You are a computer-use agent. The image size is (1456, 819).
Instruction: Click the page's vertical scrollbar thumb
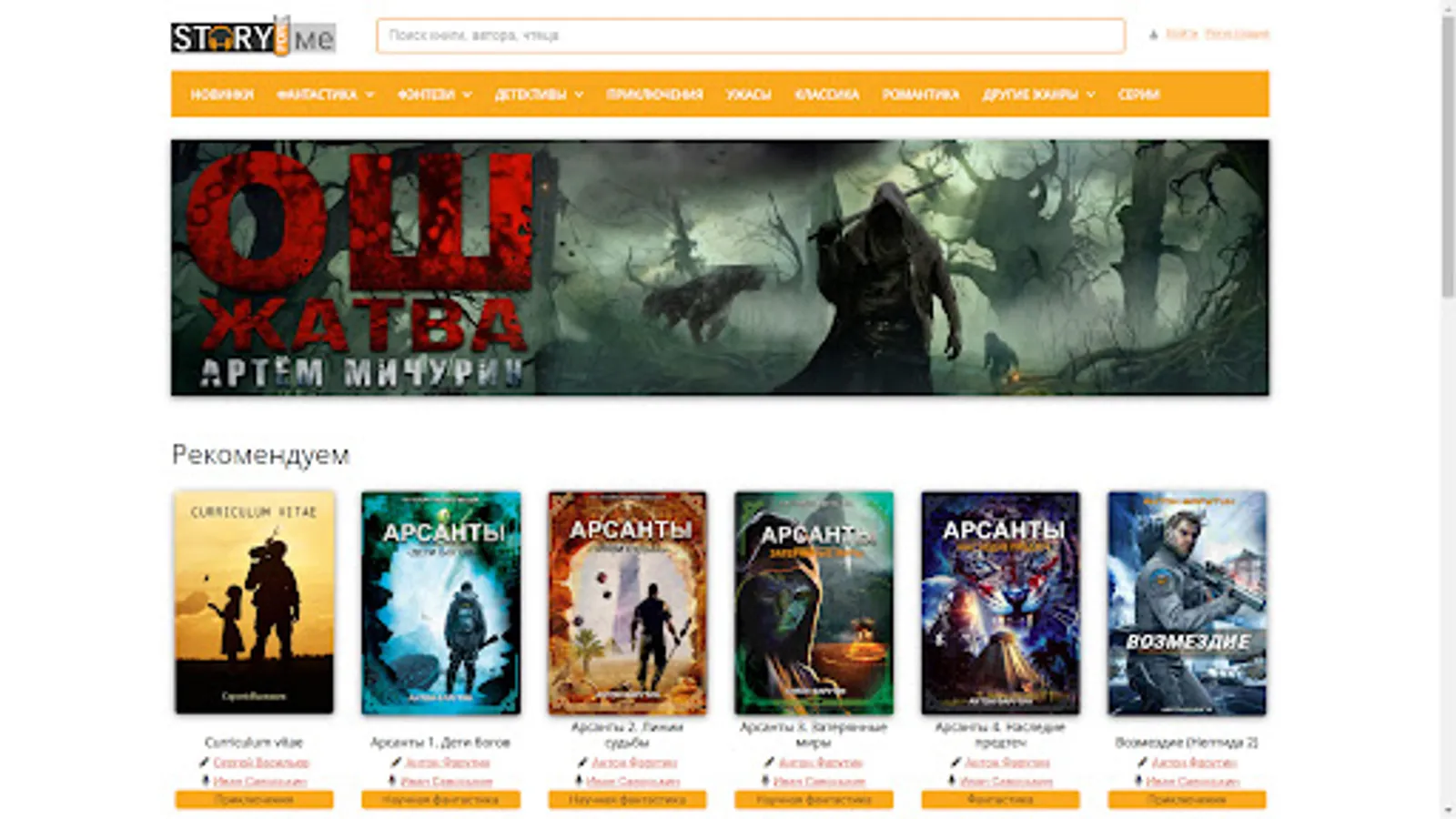1448,155
